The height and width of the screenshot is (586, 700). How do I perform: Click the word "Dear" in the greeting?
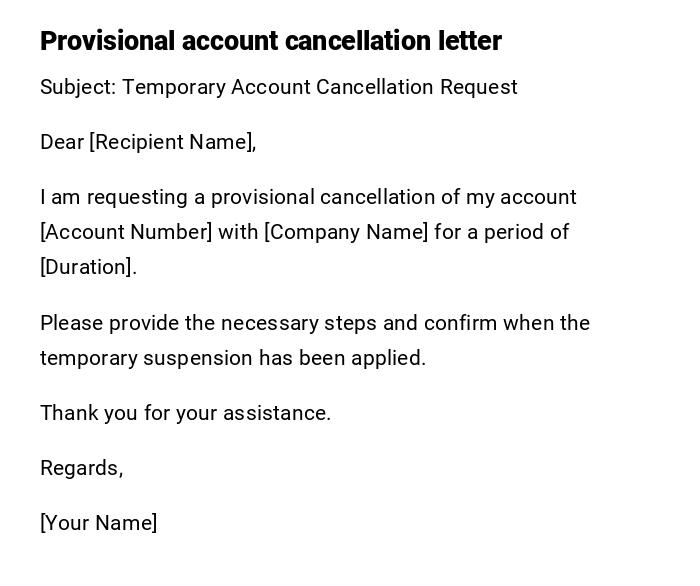point(62,142)
